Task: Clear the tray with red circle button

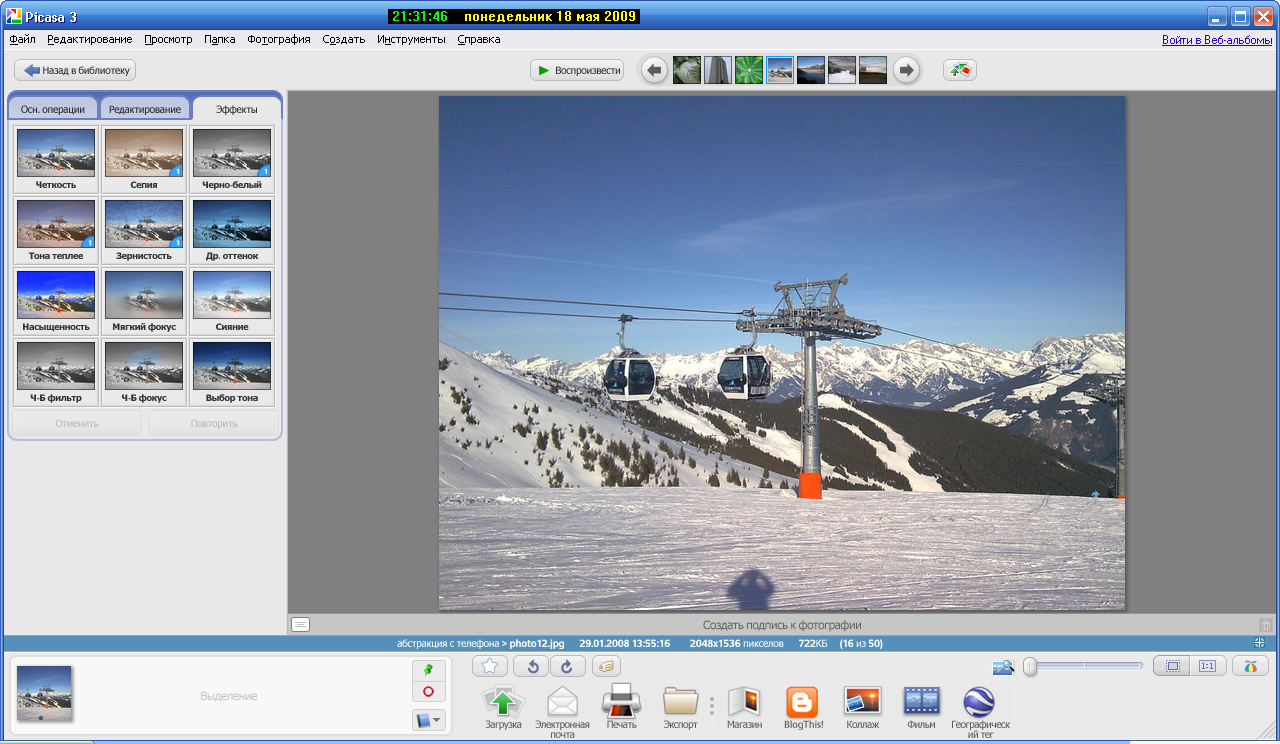Action: (x=428, y=692)
